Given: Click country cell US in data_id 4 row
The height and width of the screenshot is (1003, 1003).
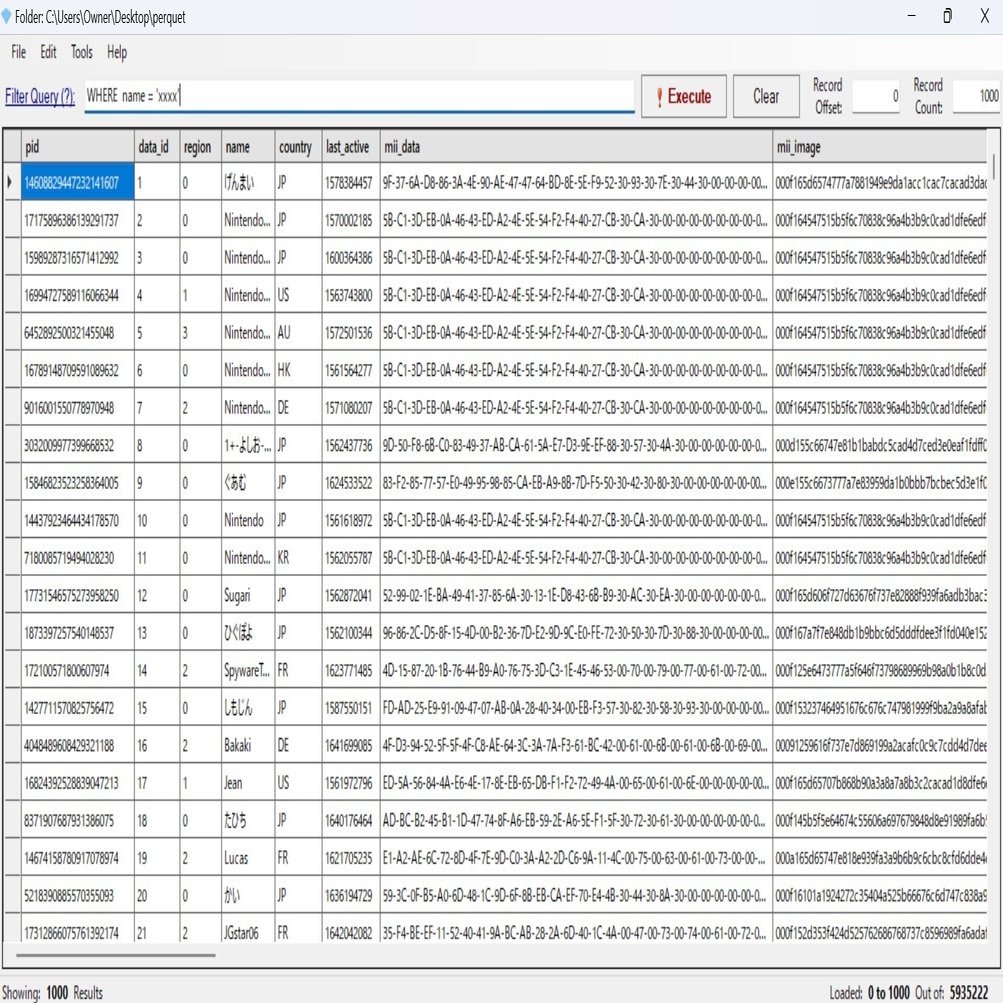Looking at the screenshot, I should tap(298, 295).
